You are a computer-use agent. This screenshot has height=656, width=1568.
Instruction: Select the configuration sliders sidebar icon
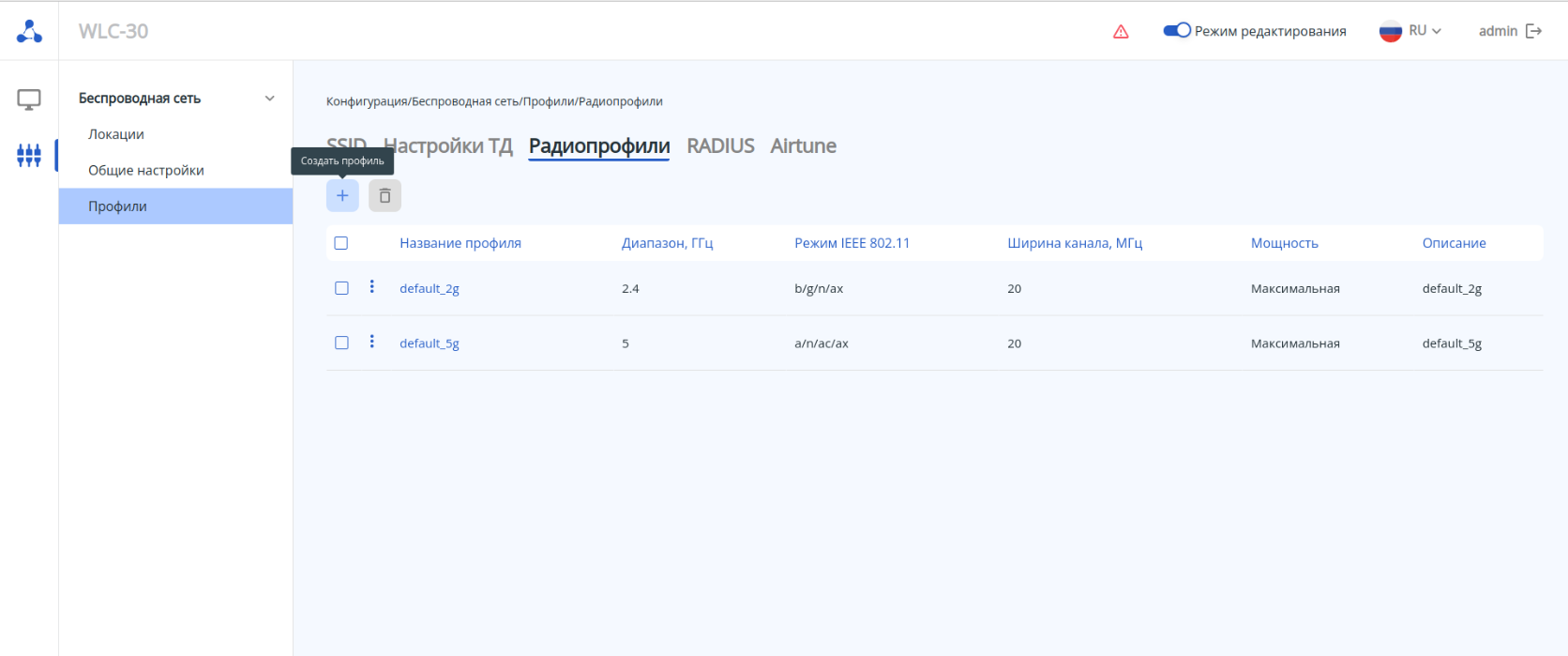click(29, 155)
